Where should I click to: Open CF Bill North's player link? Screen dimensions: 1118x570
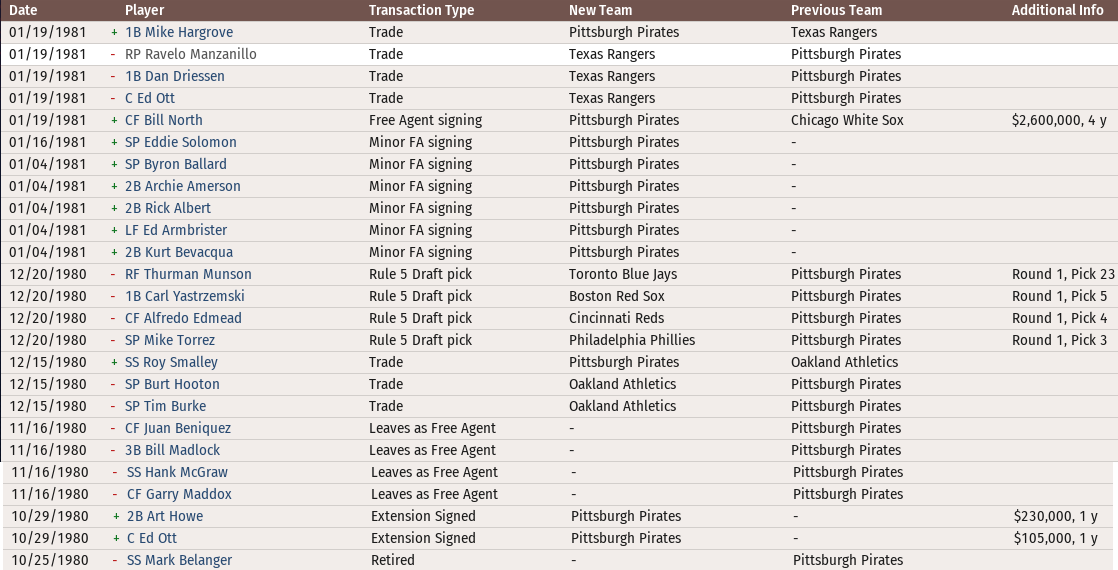click(x=164, y=120)
